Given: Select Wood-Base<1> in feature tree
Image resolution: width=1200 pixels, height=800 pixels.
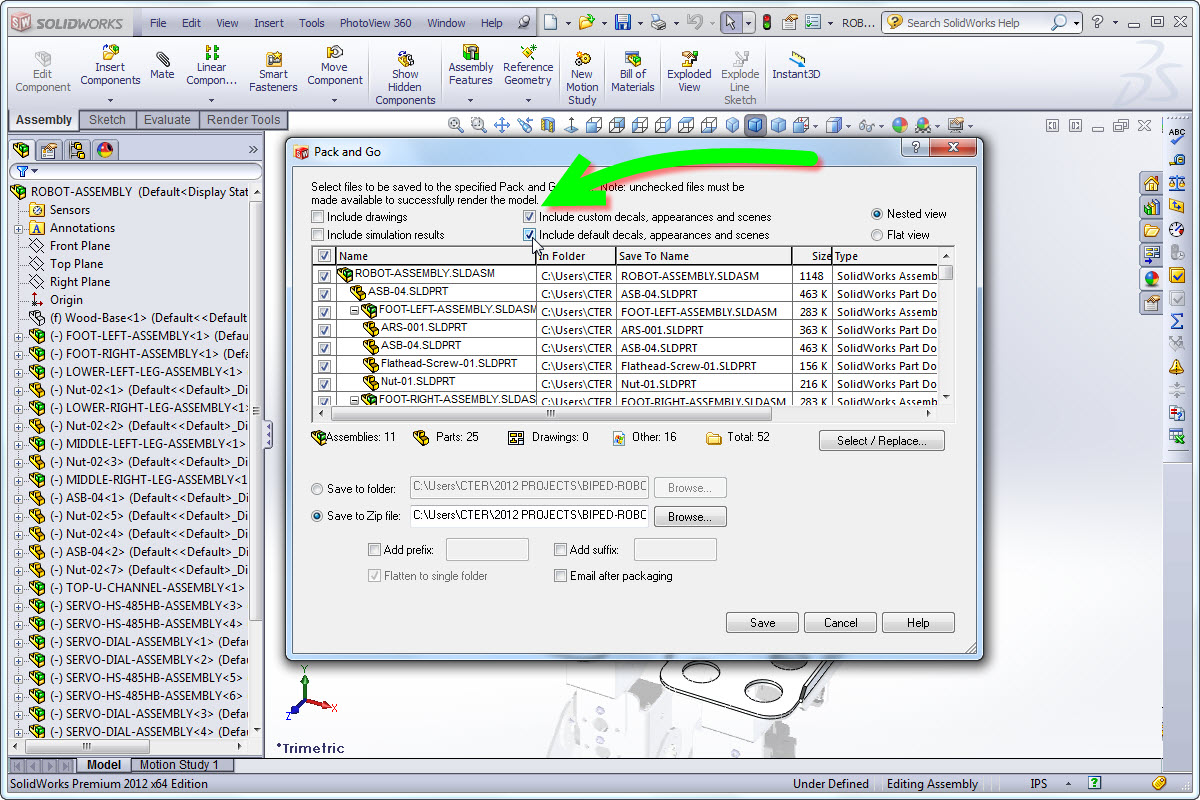Looking at the screenshot, I should click(x=148, y=318).
